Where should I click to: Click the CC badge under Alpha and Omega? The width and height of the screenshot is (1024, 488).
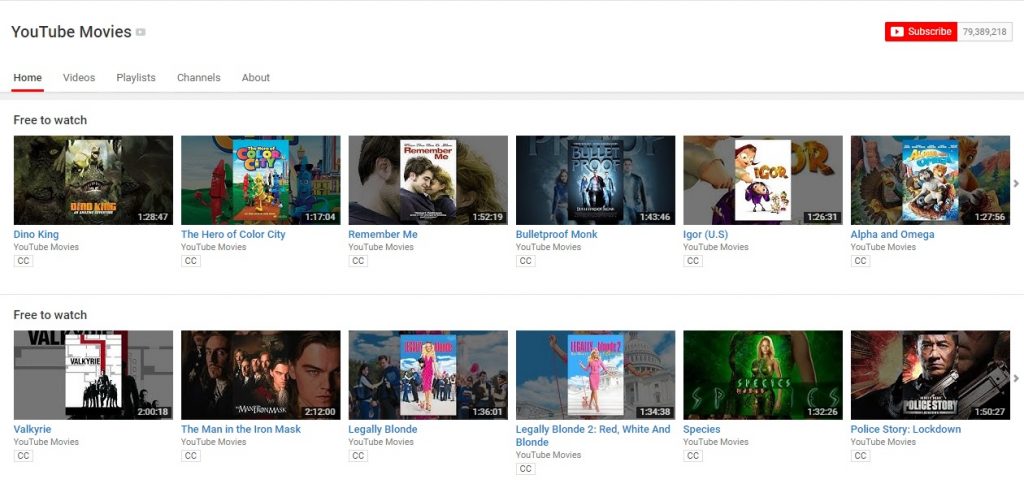860,261
